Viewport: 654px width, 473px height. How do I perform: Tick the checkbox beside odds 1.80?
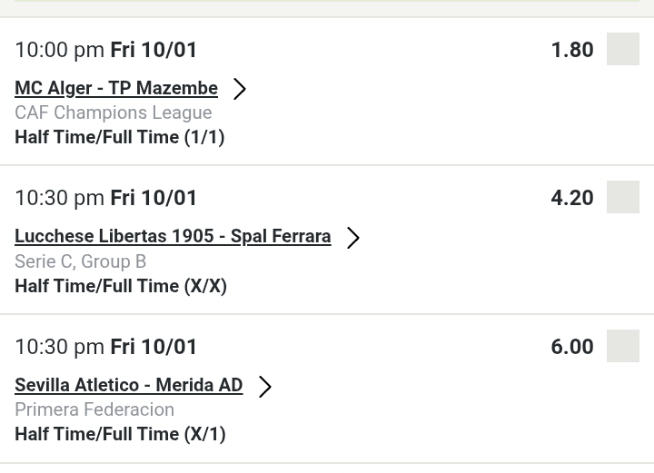pyautogui.click(x=623, y=49)
